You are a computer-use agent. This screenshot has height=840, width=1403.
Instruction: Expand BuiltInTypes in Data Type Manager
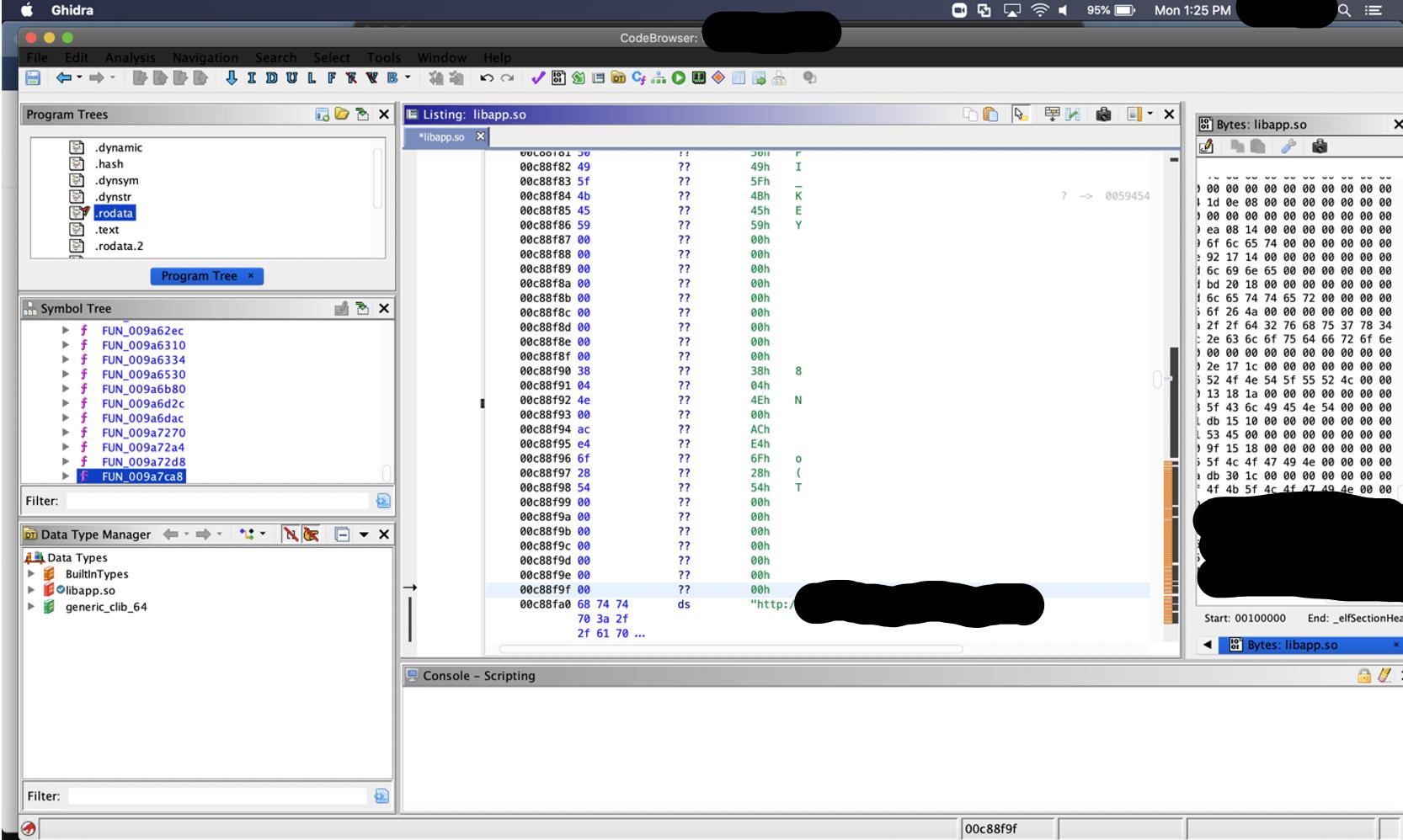coord(31,574)
